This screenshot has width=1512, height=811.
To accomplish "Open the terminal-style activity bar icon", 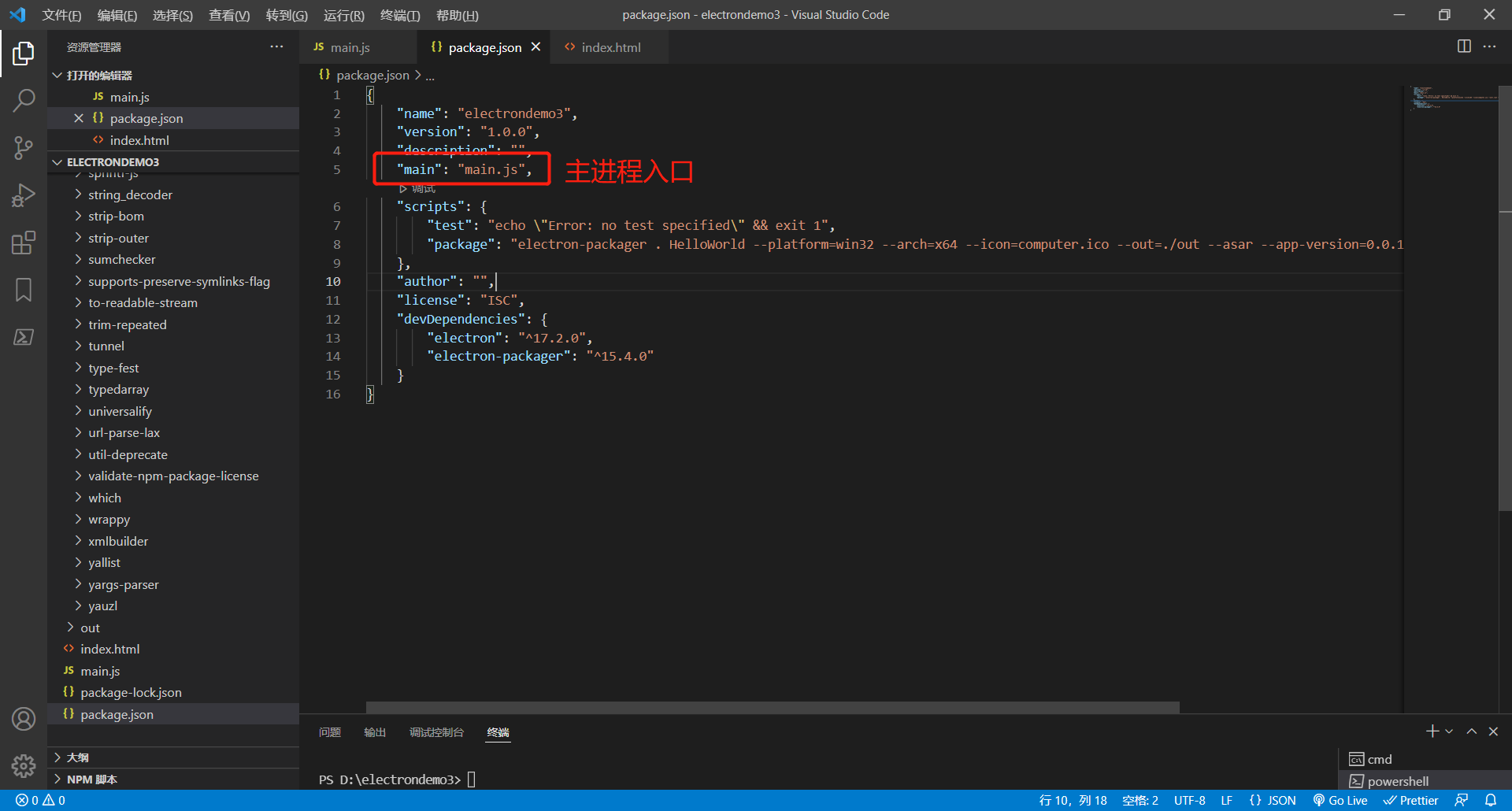I will [24, 337].
